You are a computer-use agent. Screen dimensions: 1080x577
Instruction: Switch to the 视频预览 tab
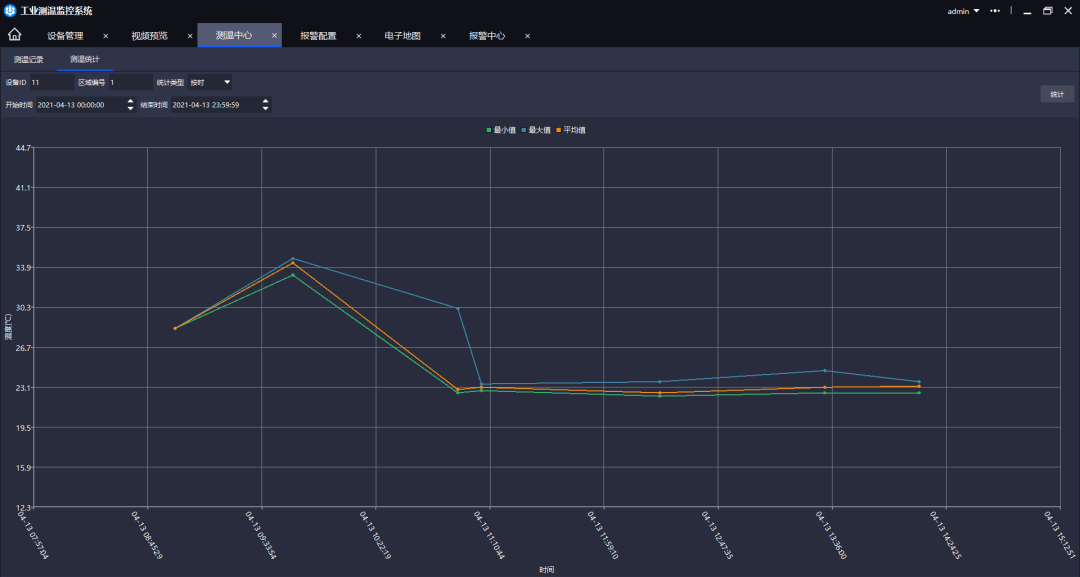click(x=149, y=36)
